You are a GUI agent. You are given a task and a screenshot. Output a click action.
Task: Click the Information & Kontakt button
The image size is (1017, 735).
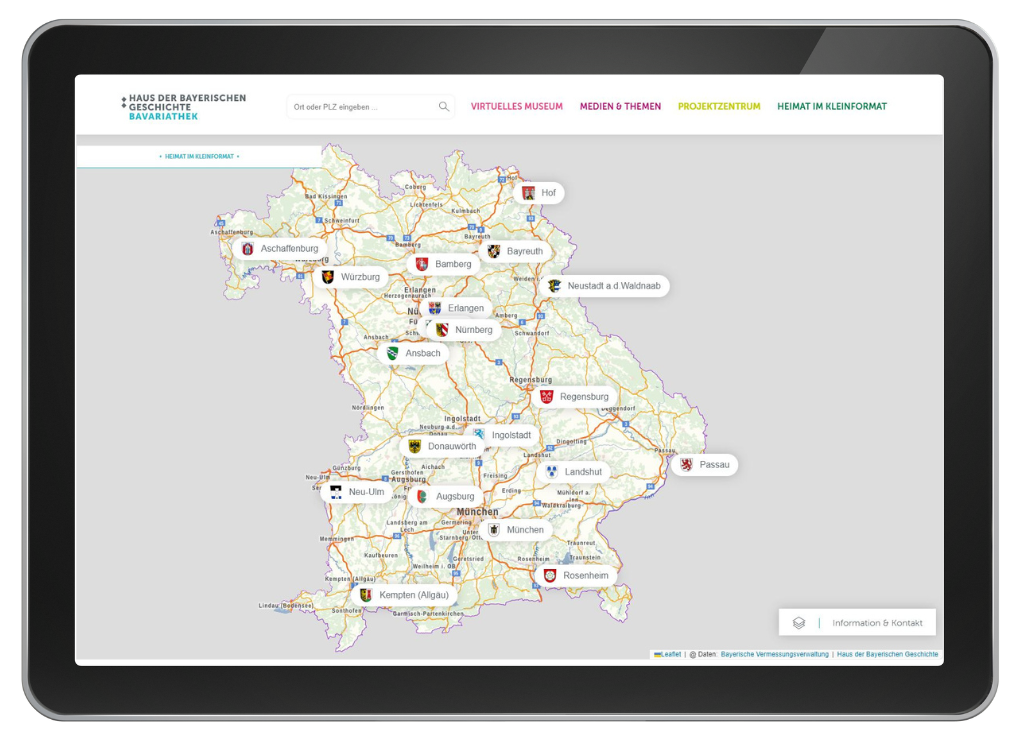[x=876, y=623]
